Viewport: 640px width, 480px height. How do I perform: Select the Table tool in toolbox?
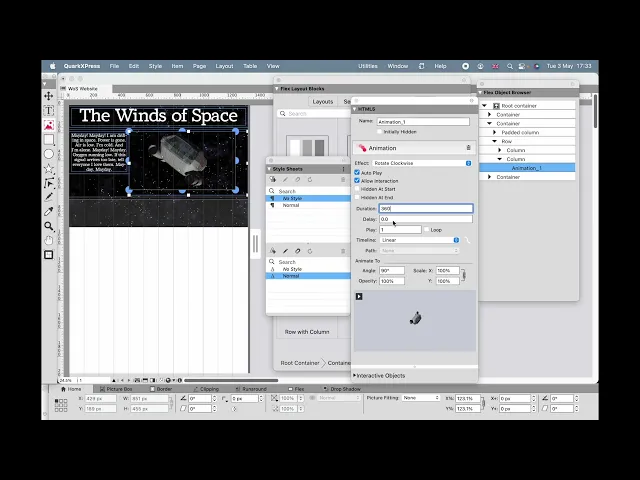pyautogui.click(x=49, y=255)
